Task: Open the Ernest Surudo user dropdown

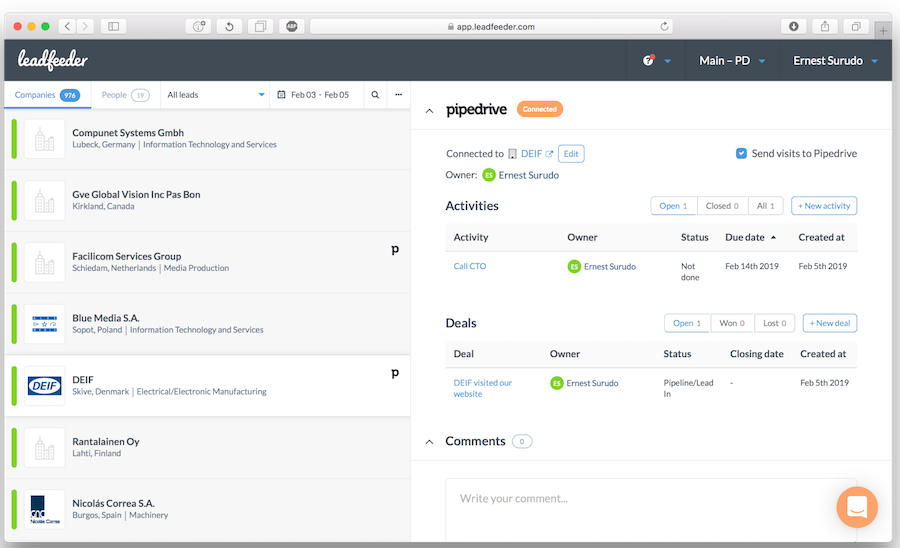Action: point(835,60)
